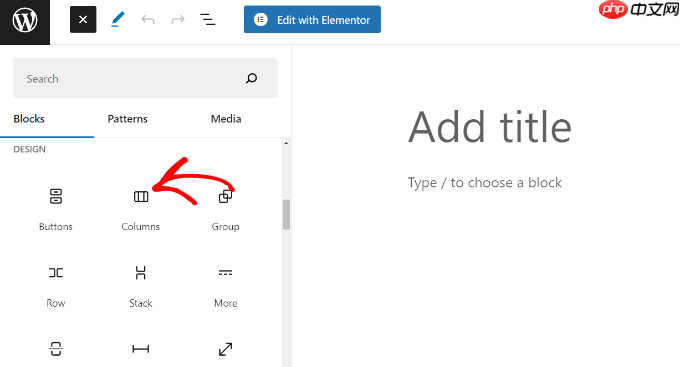Insert the Group block

[x=226, y=209]
